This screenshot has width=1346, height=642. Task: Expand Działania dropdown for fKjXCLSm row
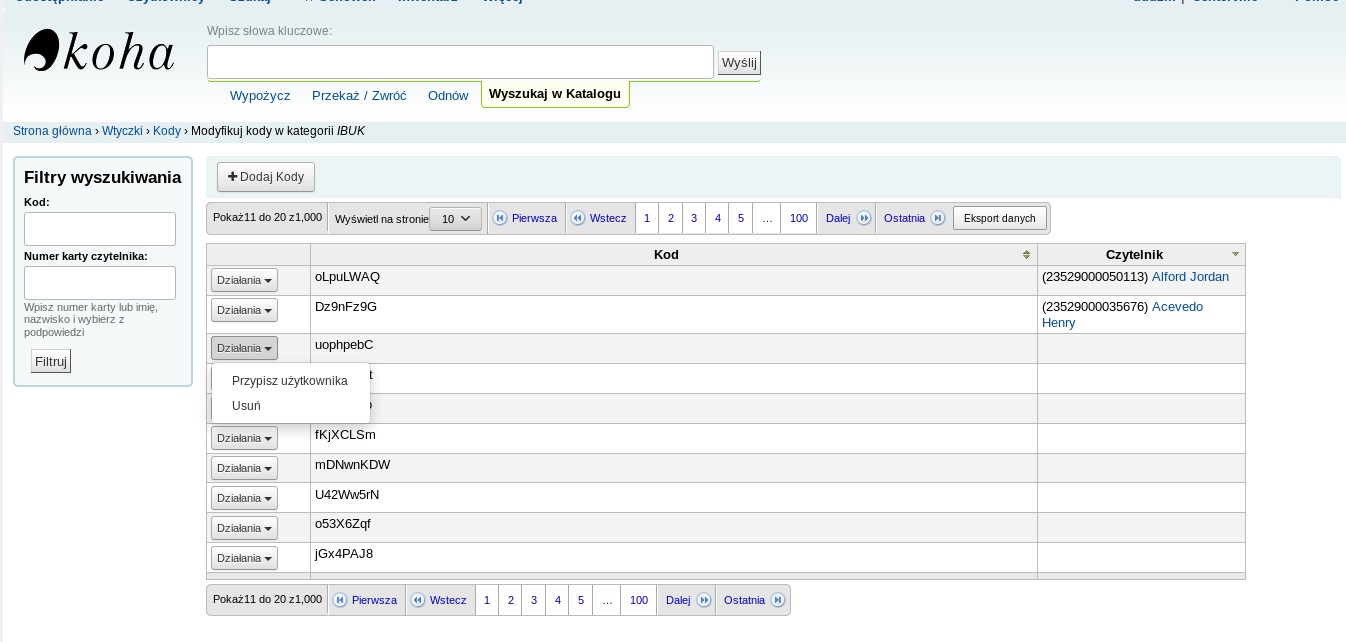[244, 438]
